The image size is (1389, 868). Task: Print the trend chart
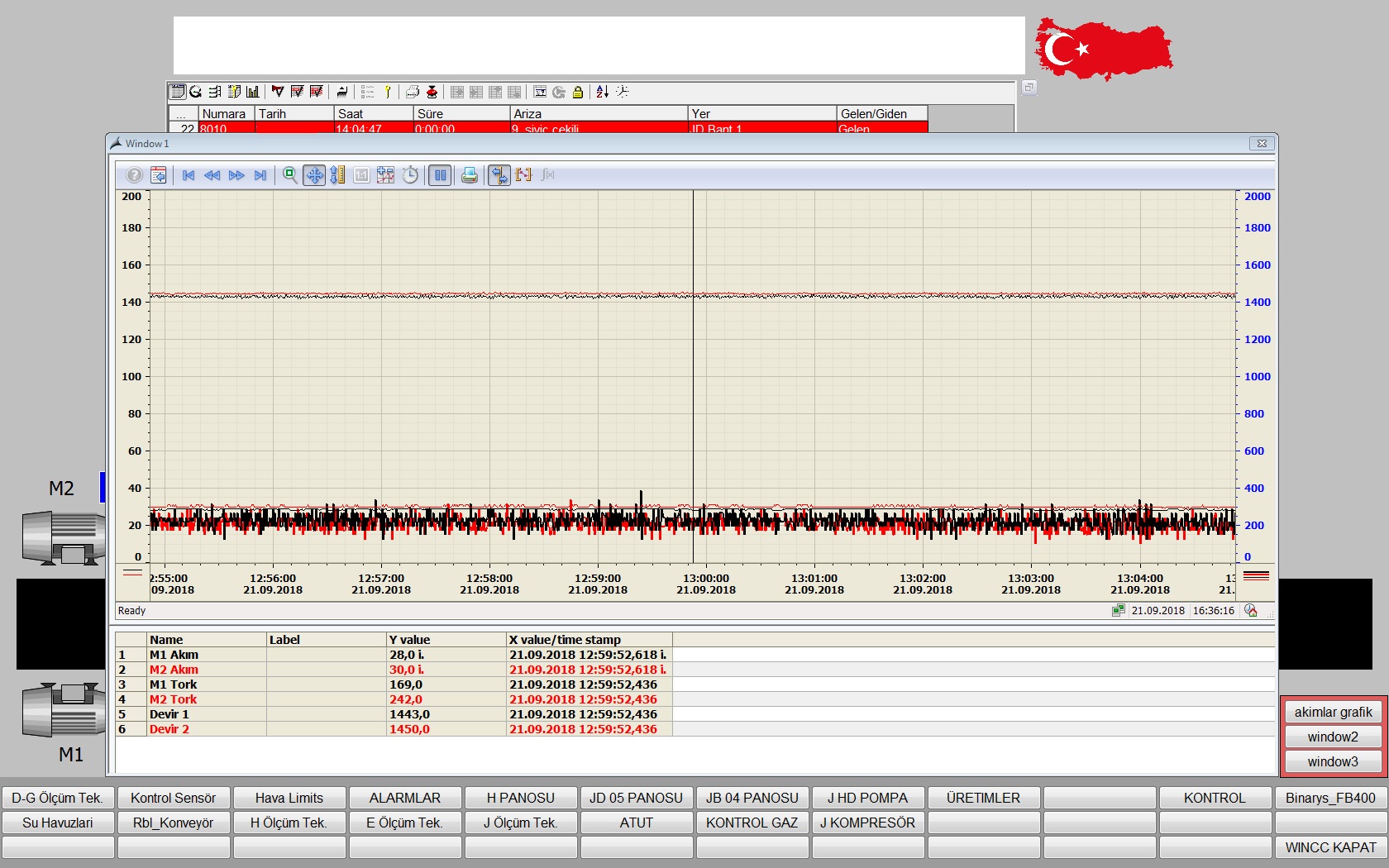[470, 175]
